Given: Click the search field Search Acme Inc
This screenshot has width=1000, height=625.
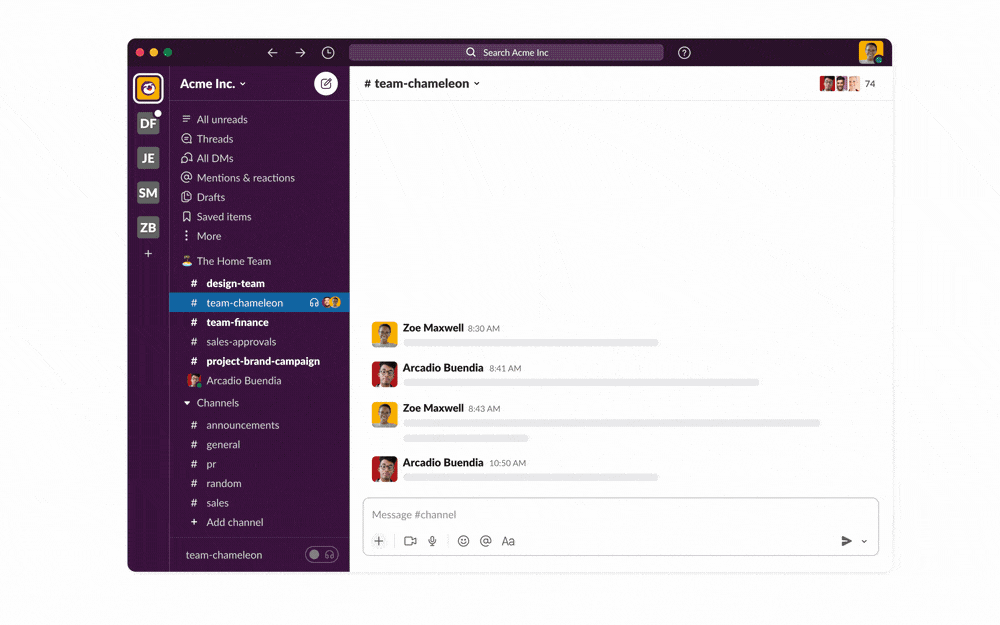Looking at the screenshot, I should click(506, 52).
